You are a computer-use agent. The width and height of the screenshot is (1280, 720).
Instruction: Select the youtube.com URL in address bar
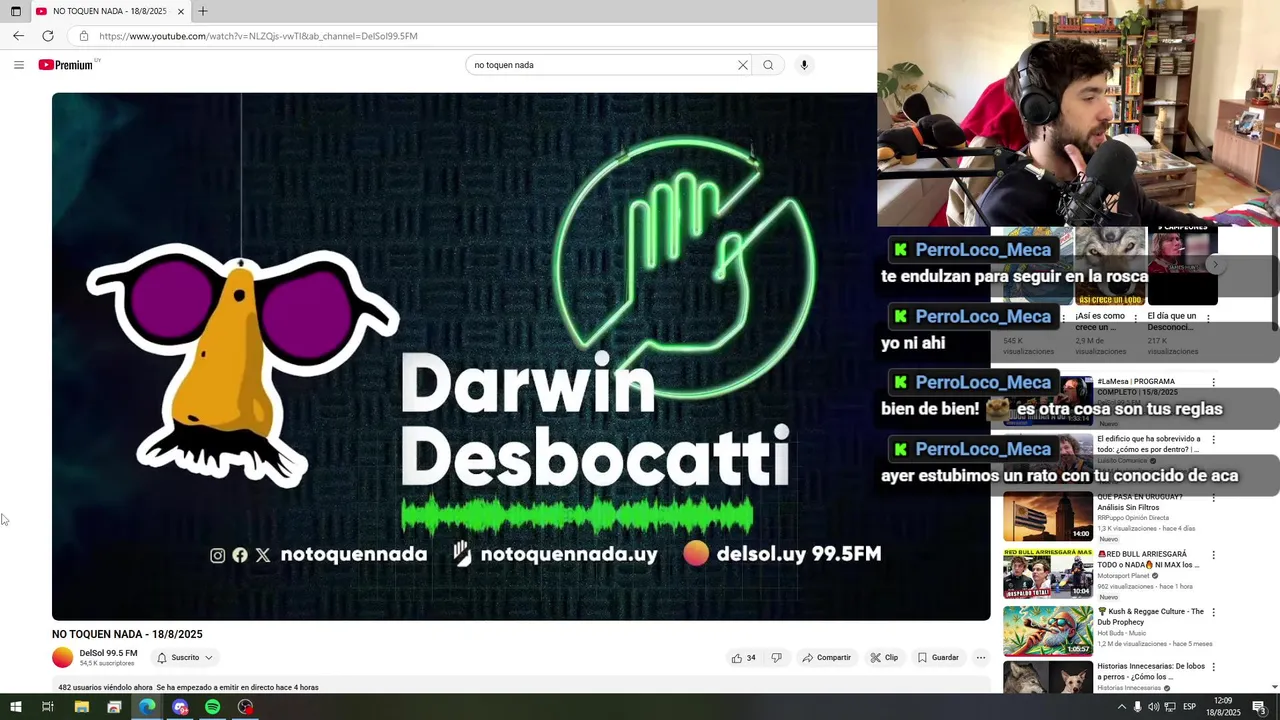click(x=258, y=36)
